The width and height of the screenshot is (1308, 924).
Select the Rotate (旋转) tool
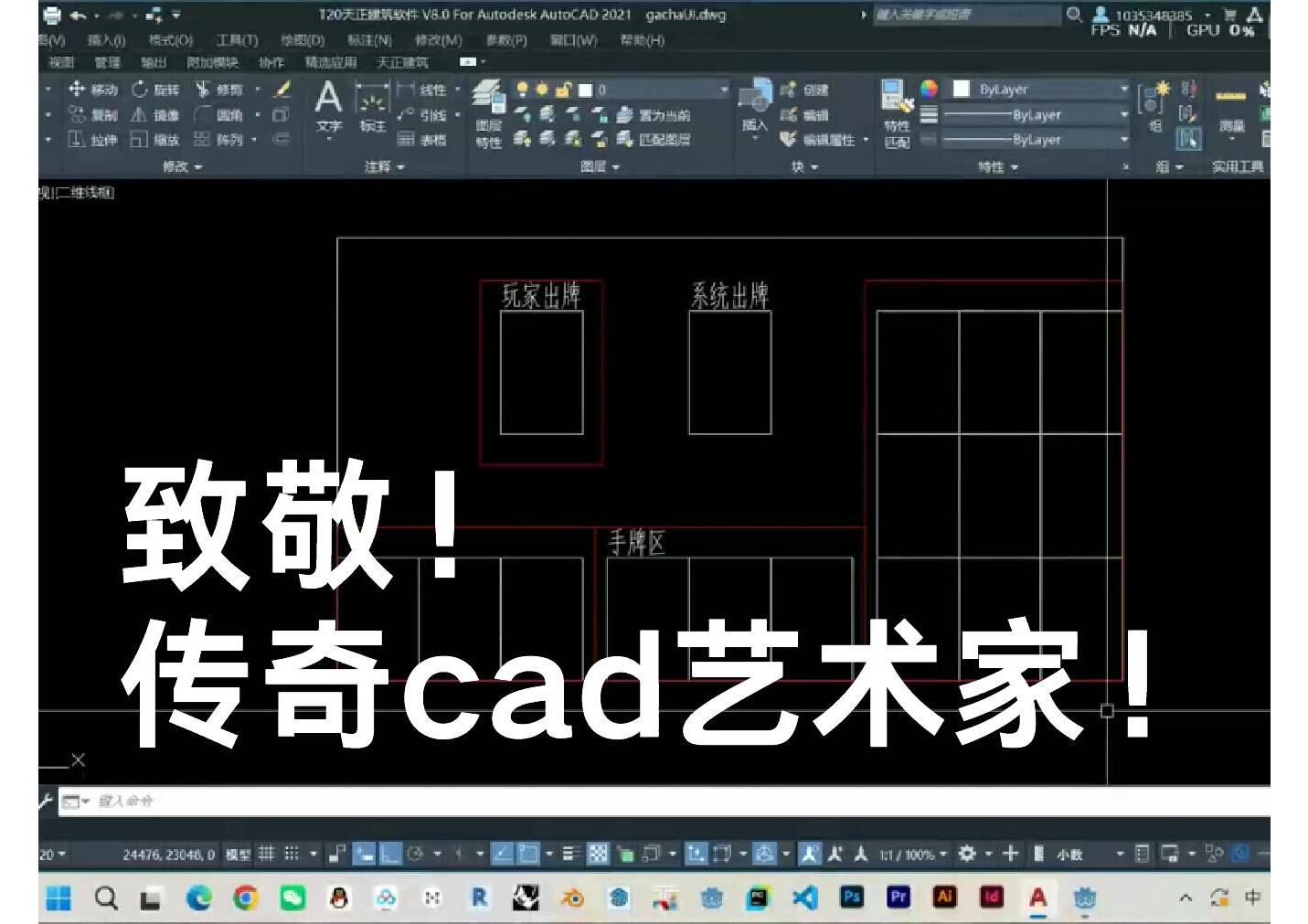(x=155, y=90)
